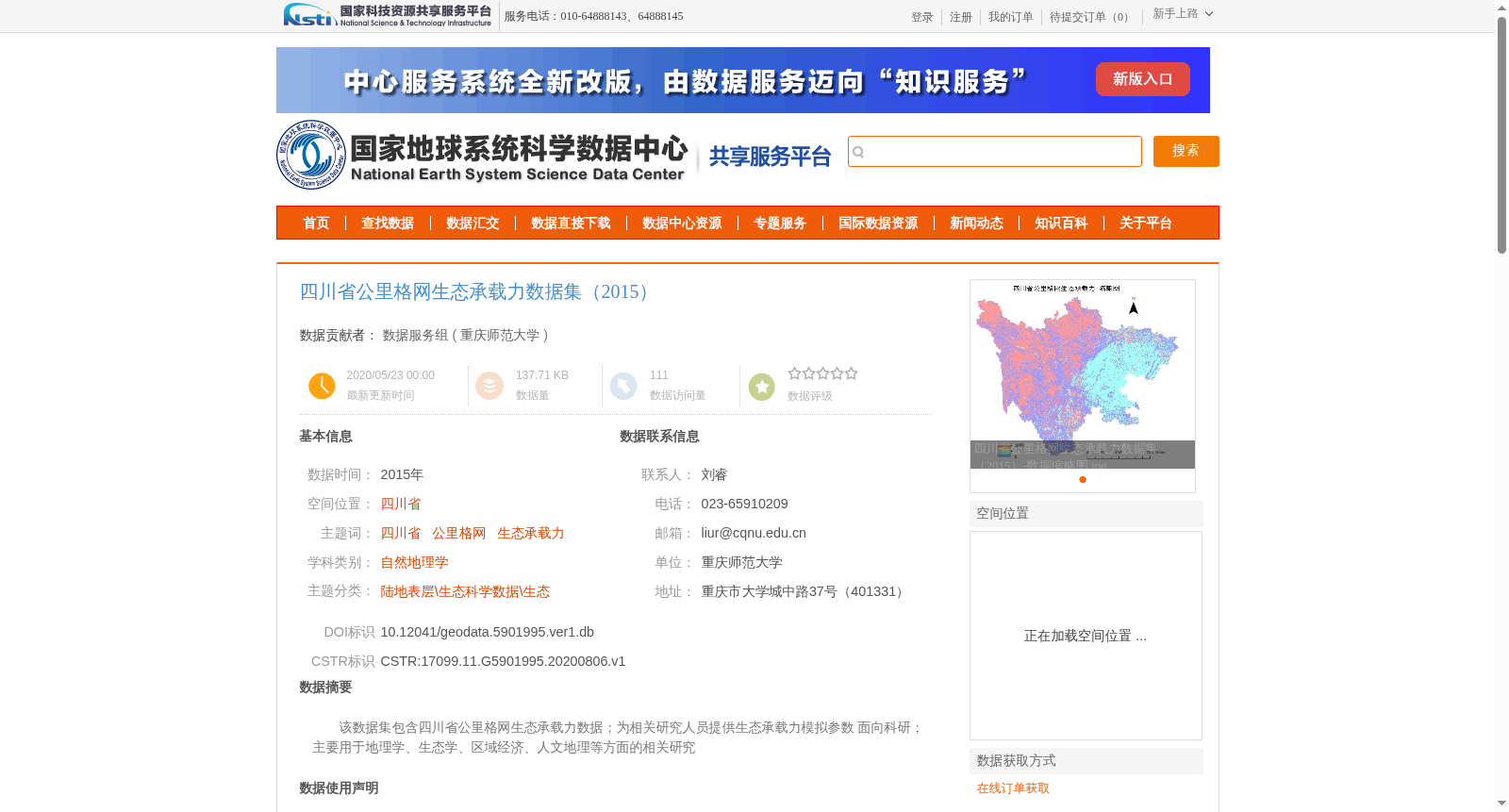Click the 新版入口 red button
Screen dimensions: 1509x812
(1142, 79)
